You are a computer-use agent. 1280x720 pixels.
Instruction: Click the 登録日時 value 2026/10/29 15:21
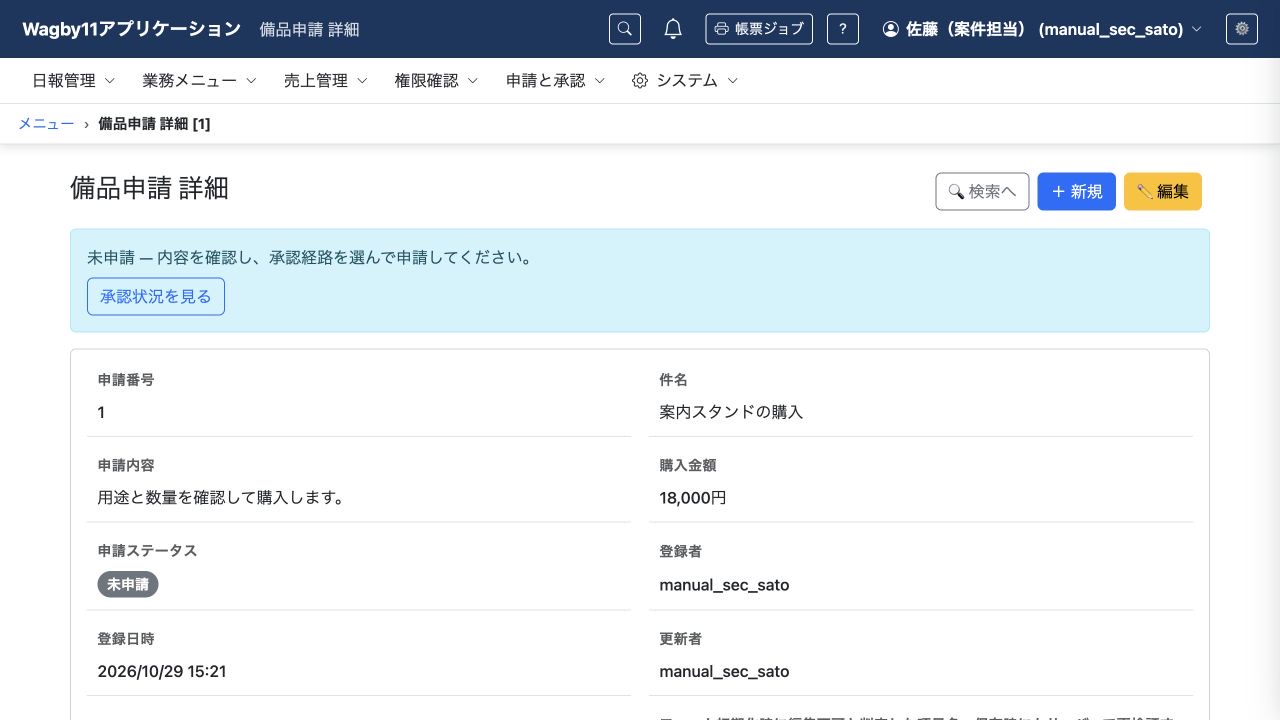pyautogui.click(x=162, y=671)
